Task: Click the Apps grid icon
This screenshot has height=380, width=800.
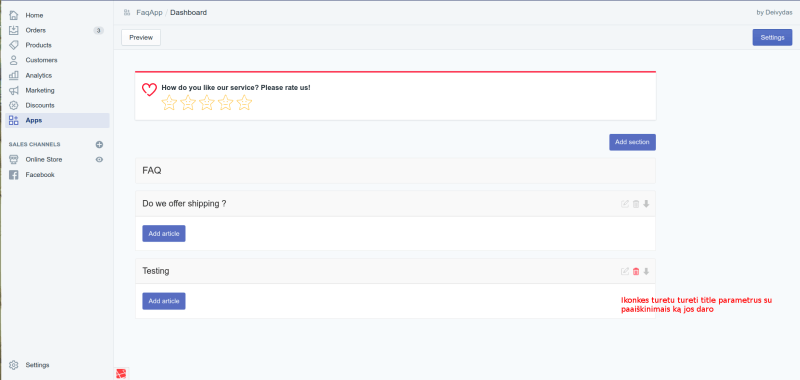Action: [x=14, y=120]
